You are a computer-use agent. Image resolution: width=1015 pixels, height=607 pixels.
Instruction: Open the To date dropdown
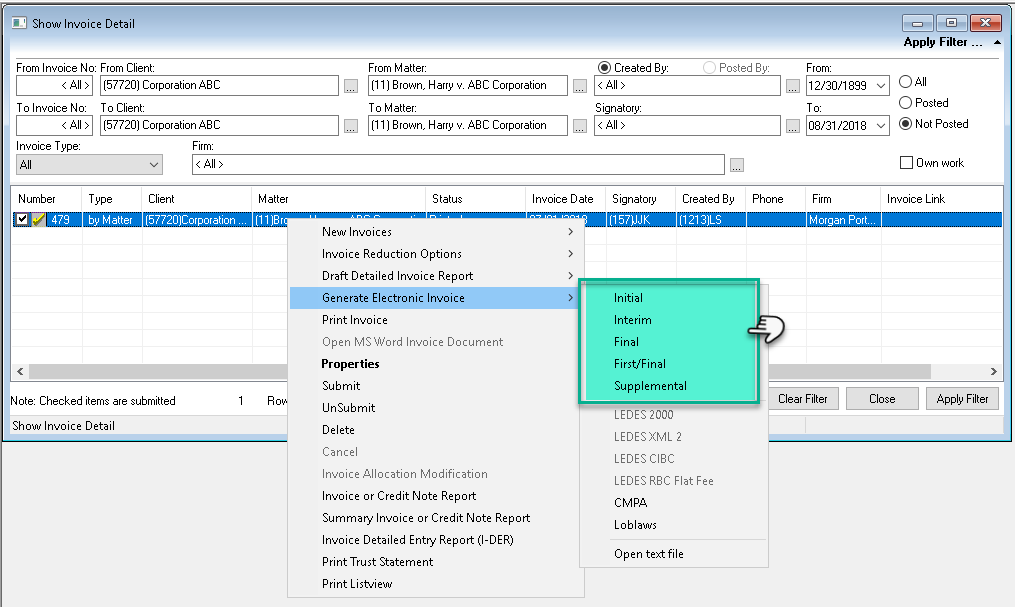coord(880,126)
